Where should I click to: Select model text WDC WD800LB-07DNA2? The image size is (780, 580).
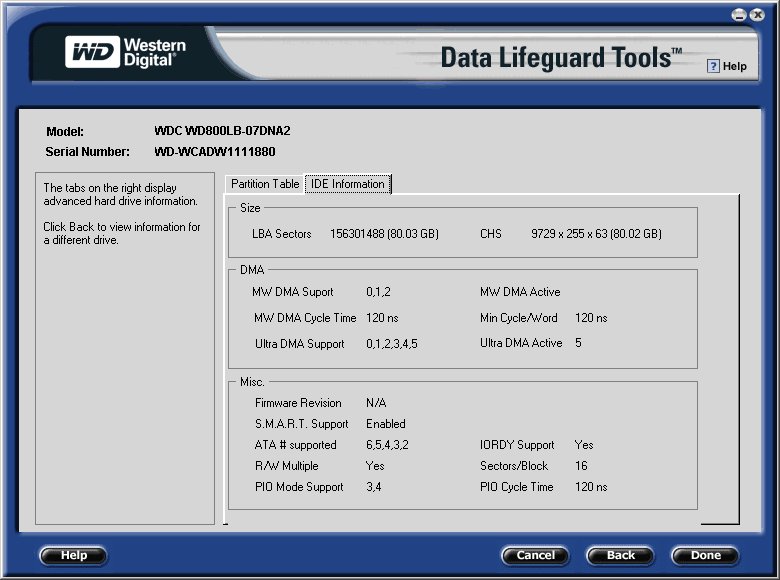tap(222, 131)
